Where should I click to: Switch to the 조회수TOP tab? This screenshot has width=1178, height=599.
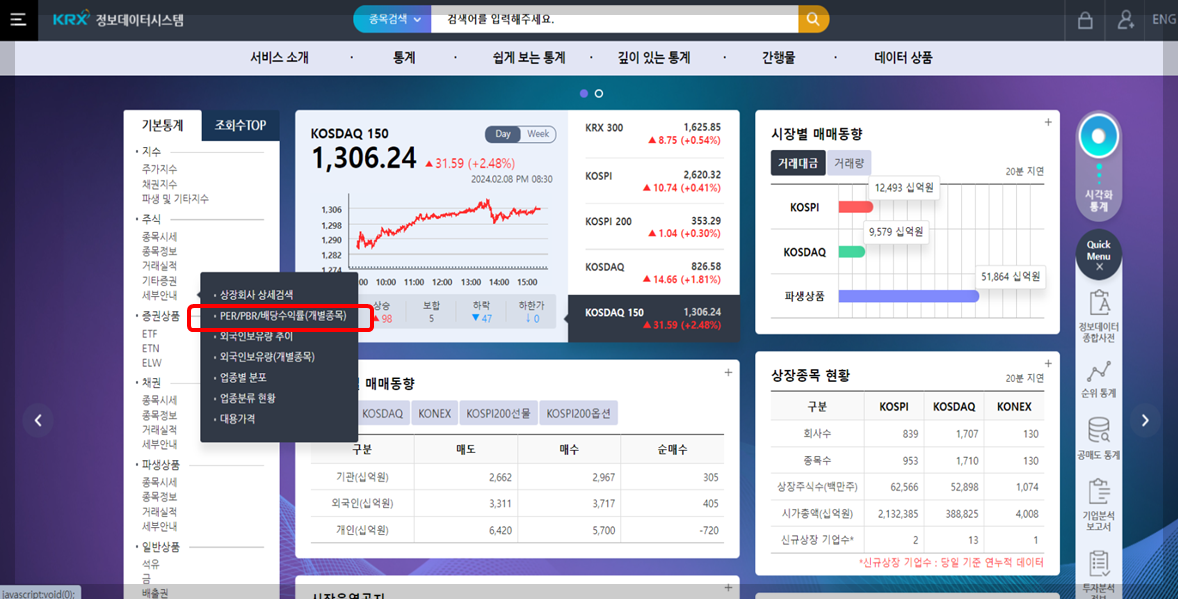pos(240,126)
